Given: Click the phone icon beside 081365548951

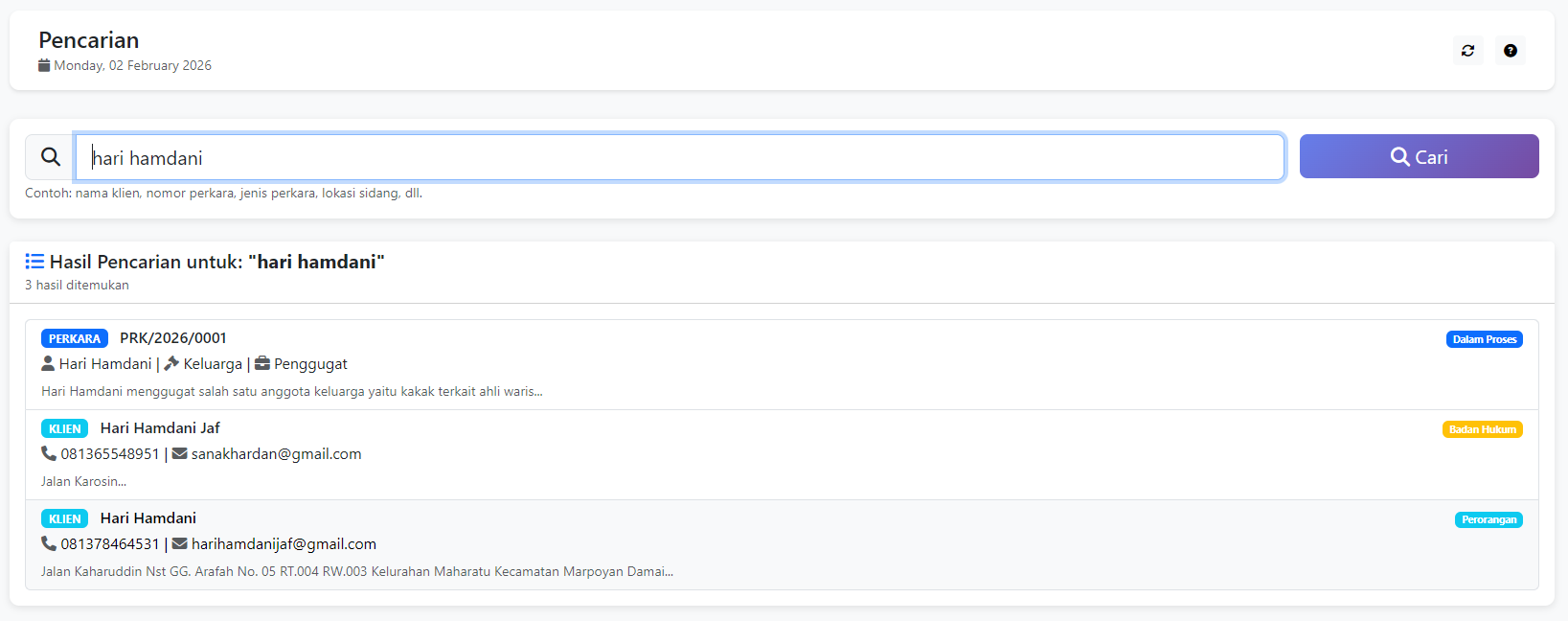Looking at the screenshot, I should click(49, 453).
